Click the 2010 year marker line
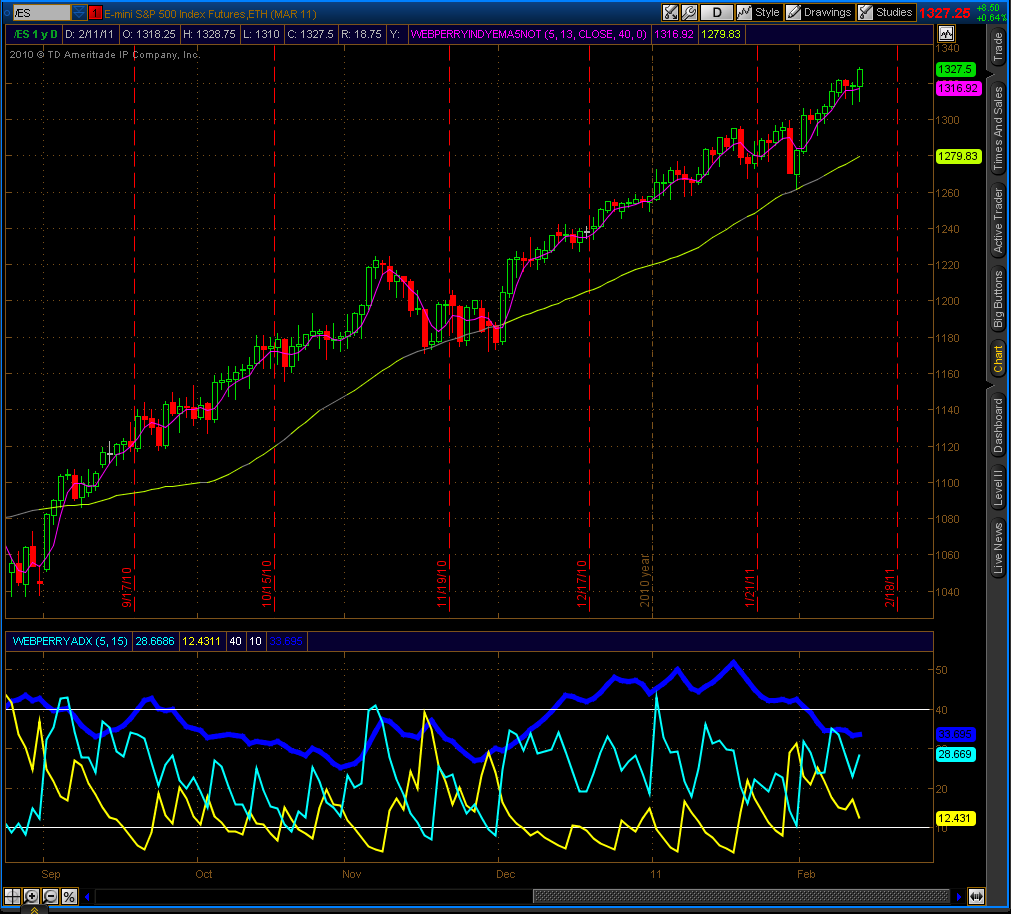Screen dimensions: 1011x914 (653, 329)
